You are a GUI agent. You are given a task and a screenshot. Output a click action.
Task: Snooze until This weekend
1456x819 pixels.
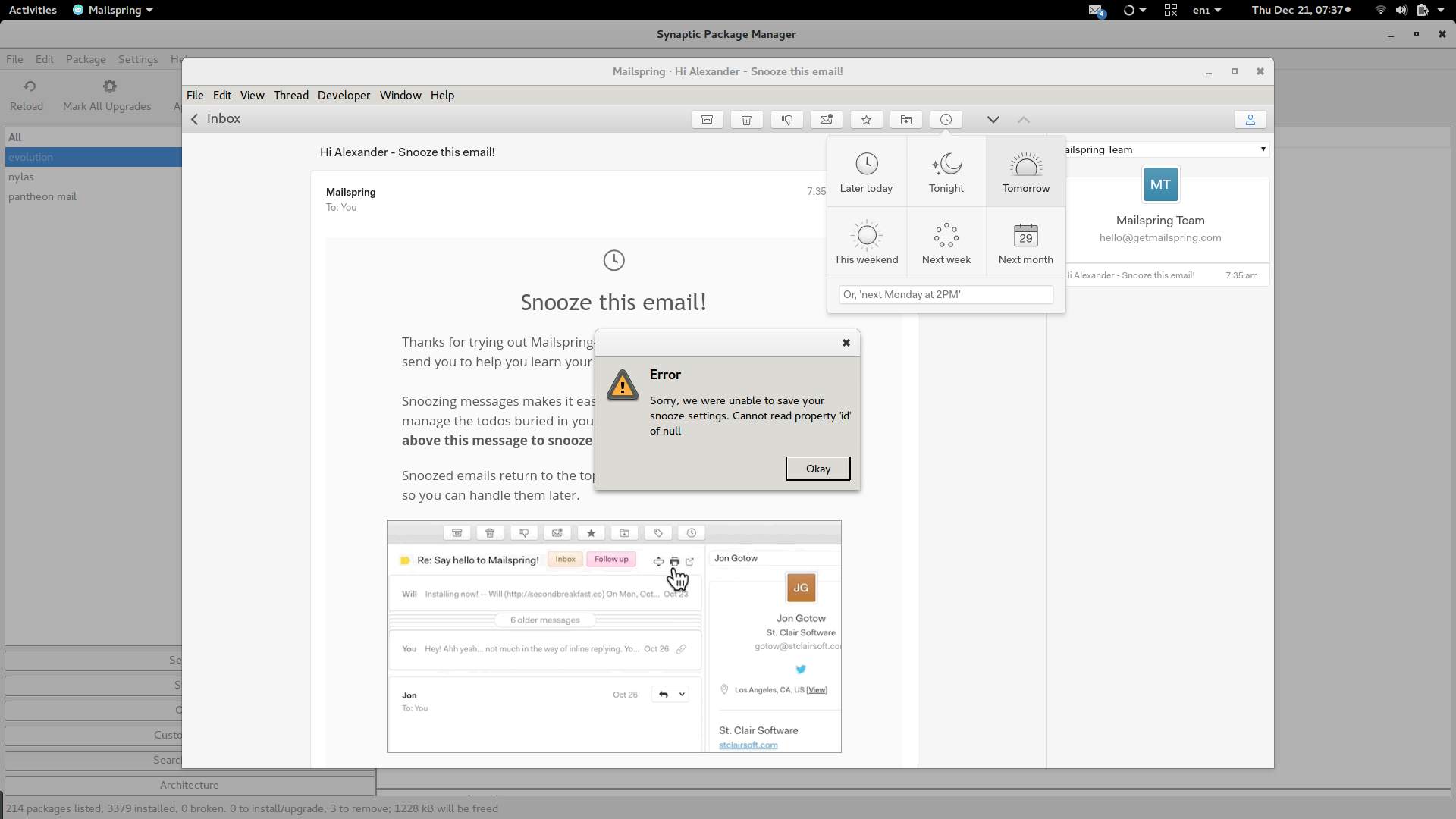click(x=867, y=243)
